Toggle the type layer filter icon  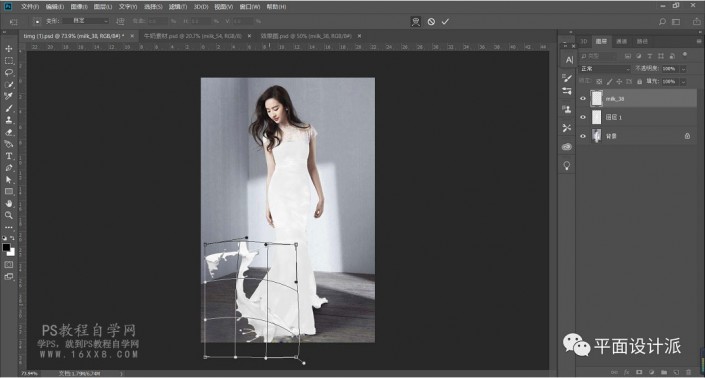[650, 56]
